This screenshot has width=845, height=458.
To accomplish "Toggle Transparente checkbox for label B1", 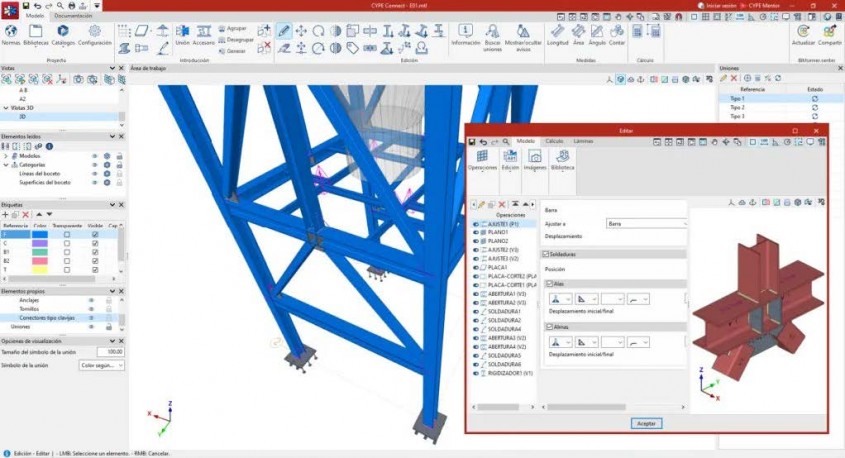I will tap(67, 252).
